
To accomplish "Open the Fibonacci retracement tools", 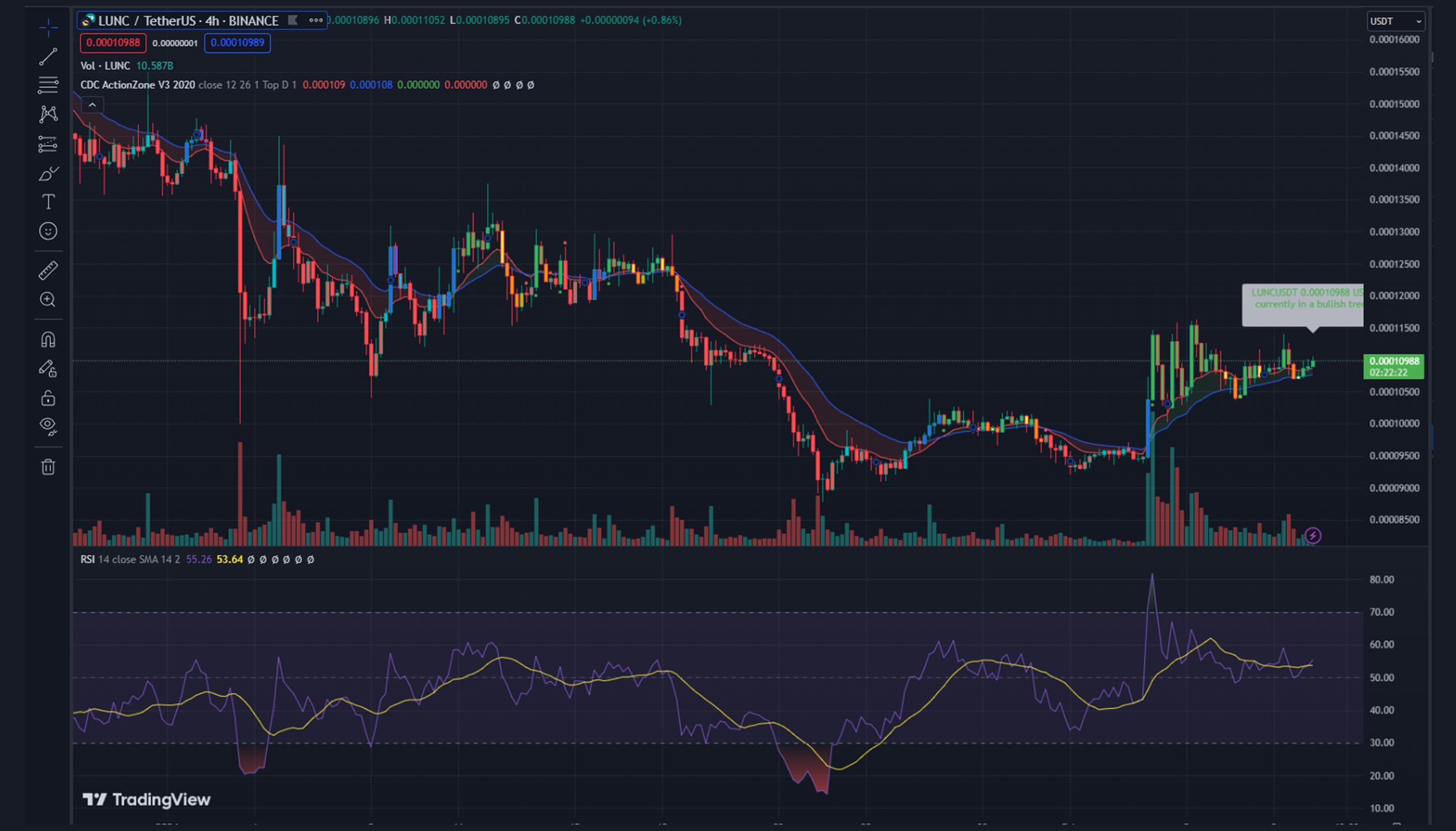I will (48, 85).
